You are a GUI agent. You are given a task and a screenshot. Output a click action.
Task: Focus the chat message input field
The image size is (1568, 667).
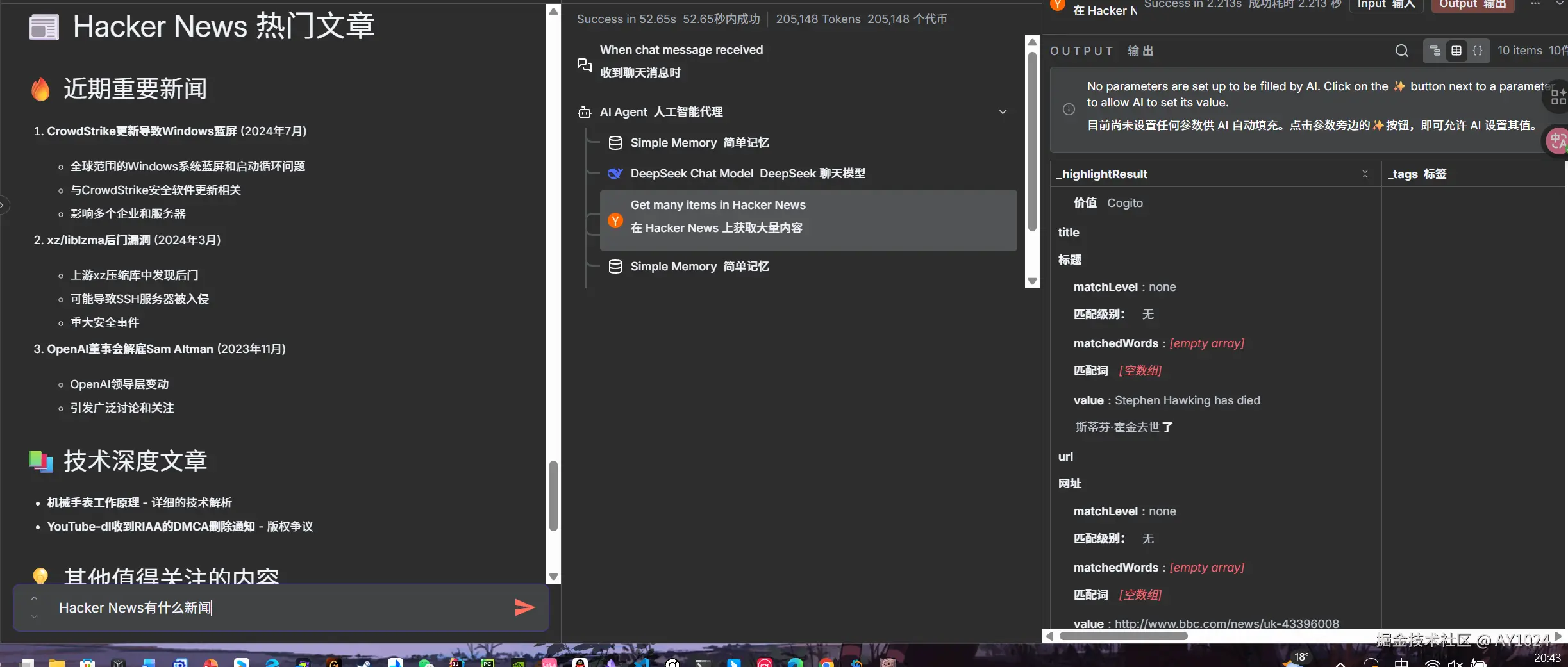pos(282,607)
